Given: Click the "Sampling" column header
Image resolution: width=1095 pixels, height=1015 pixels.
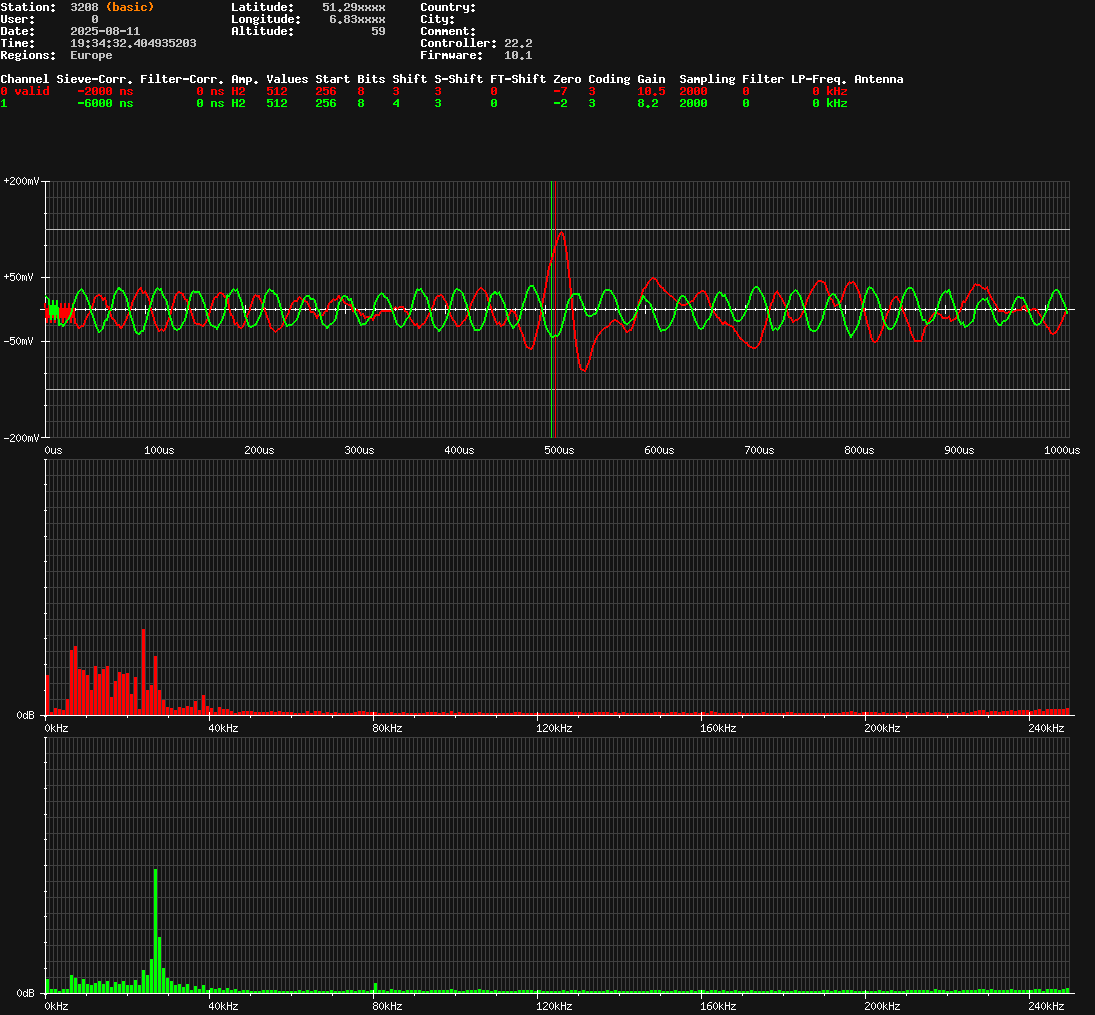Looking at the screenshot, I should point(707,79).
